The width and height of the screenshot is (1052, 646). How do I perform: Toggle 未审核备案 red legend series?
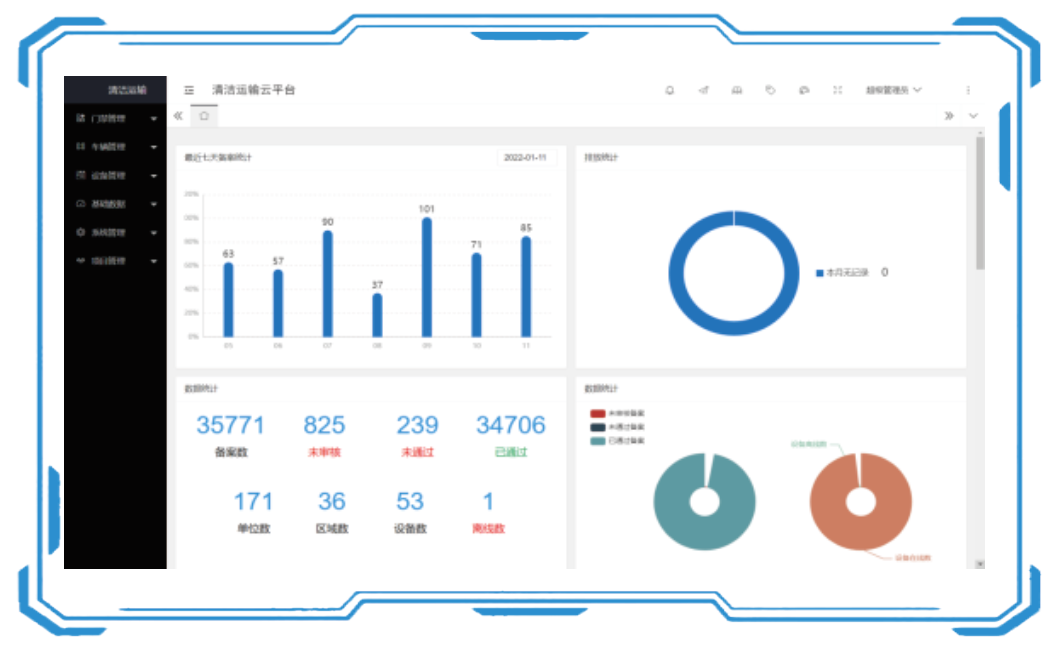(598, 413)
